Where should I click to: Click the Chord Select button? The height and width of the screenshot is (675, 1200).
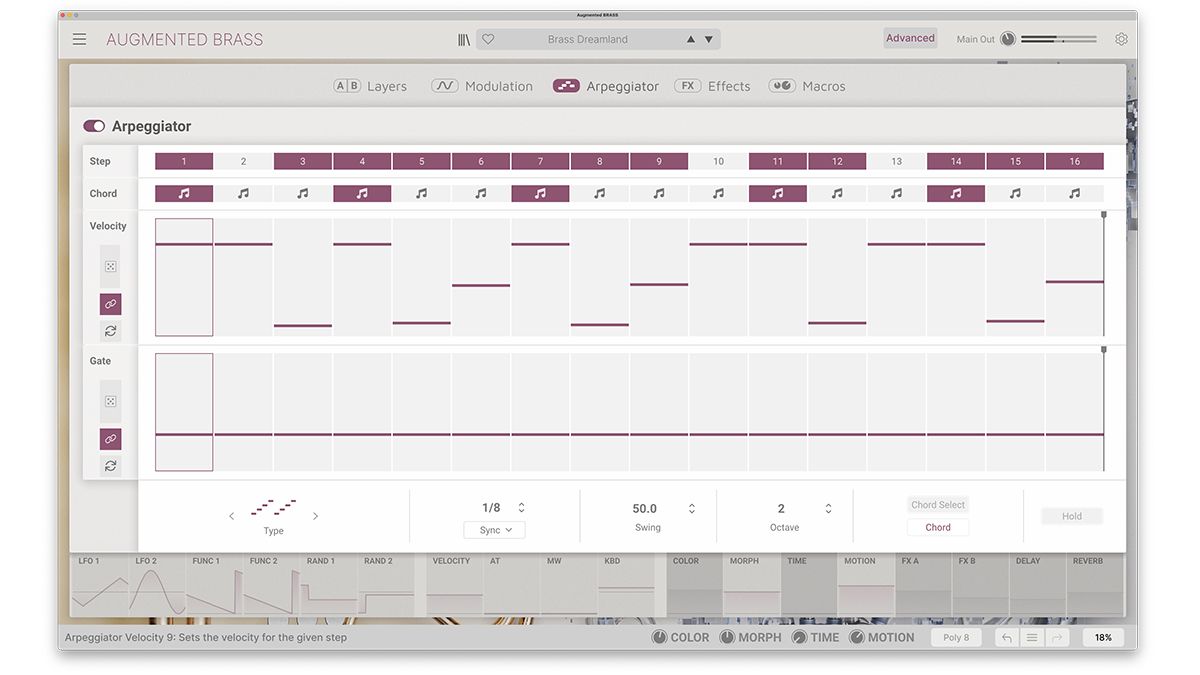pyautogui.click(x=938, y=505)
